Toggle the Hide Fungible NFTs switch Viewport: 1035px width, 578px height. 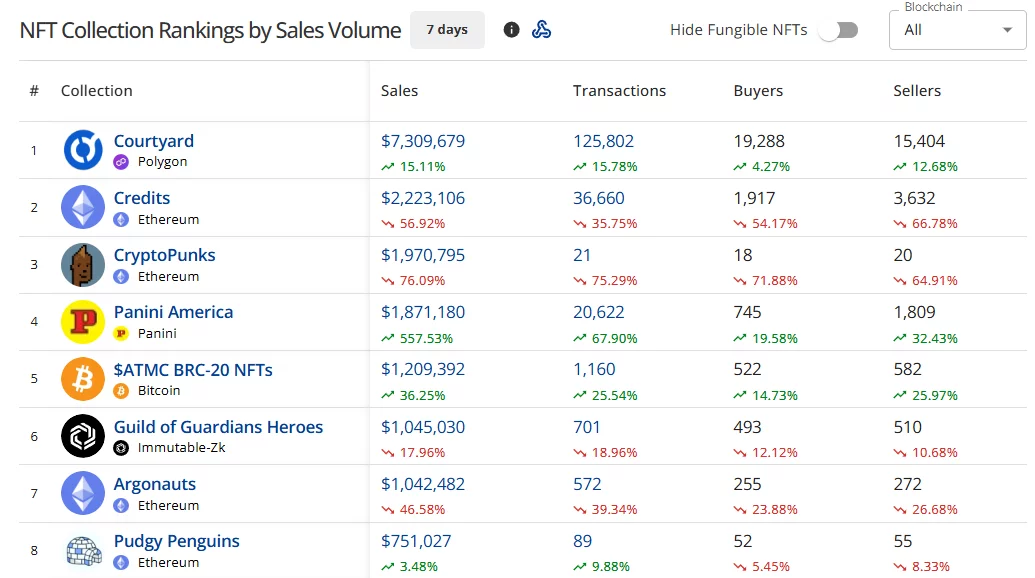tap(838, 30)
